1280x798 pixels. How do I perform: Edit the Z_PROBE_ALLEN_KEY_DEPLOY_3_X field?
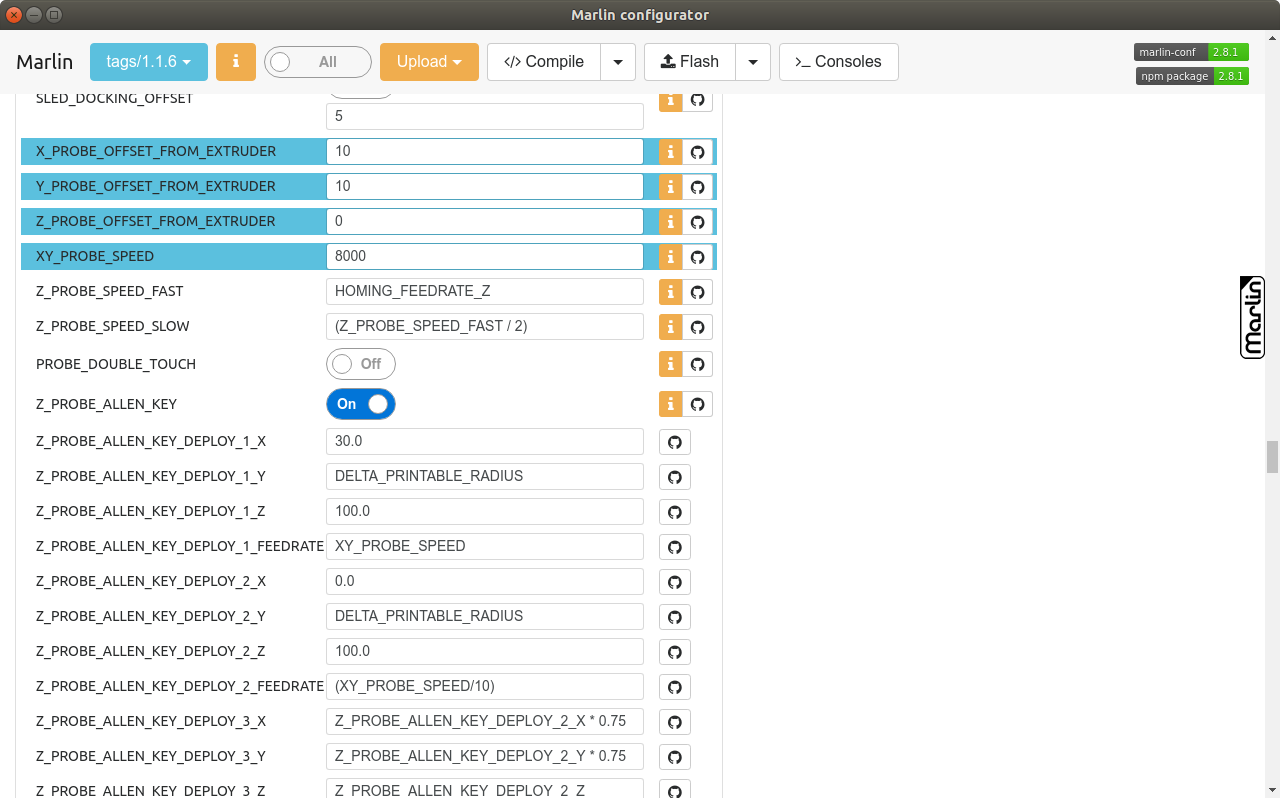tap(485, 721)
